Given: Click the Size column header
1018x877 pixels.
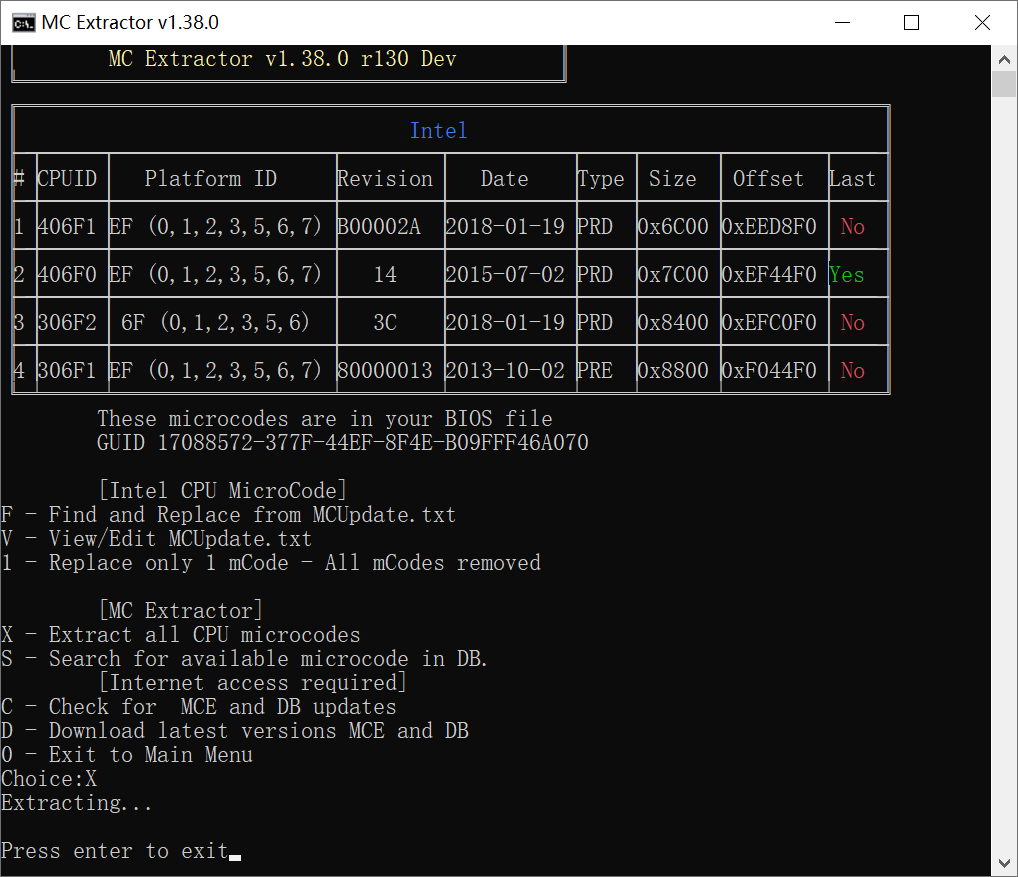Looking at the screenshot, I should 673,179.
